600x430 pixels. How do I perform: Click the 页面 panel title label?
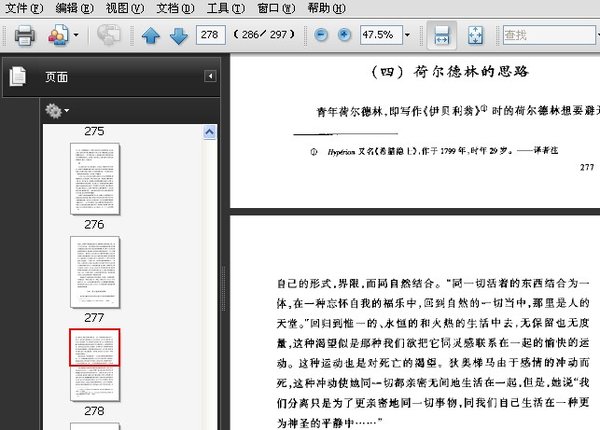[x=56, y=77]
